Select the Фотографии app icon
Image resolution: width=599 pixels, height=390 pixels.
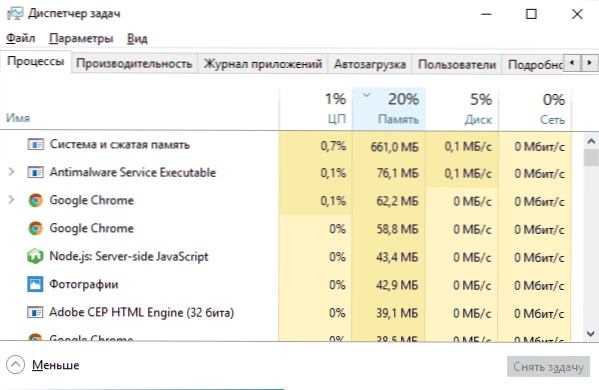[35, 284]
